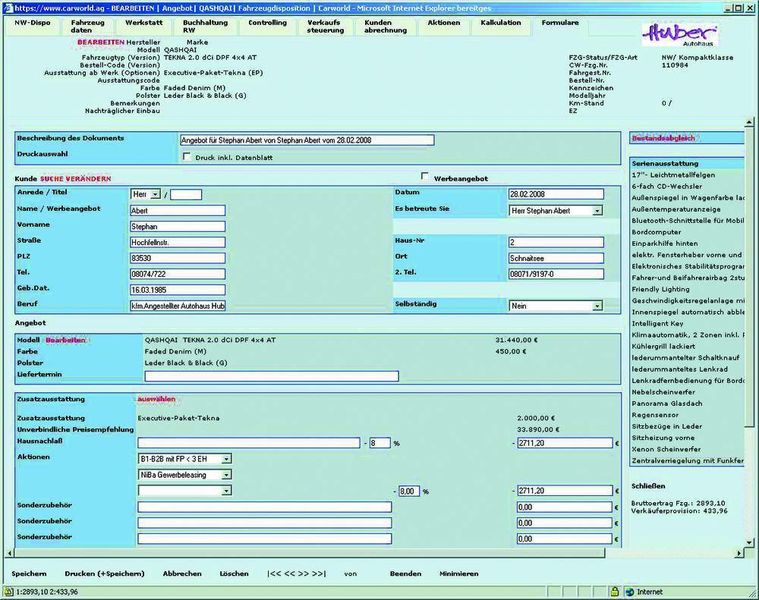Click the Hausnachlaß amount field 2711,20
Image resolution: width=759 pixels, height=600 pixels.
pos(565,443)
